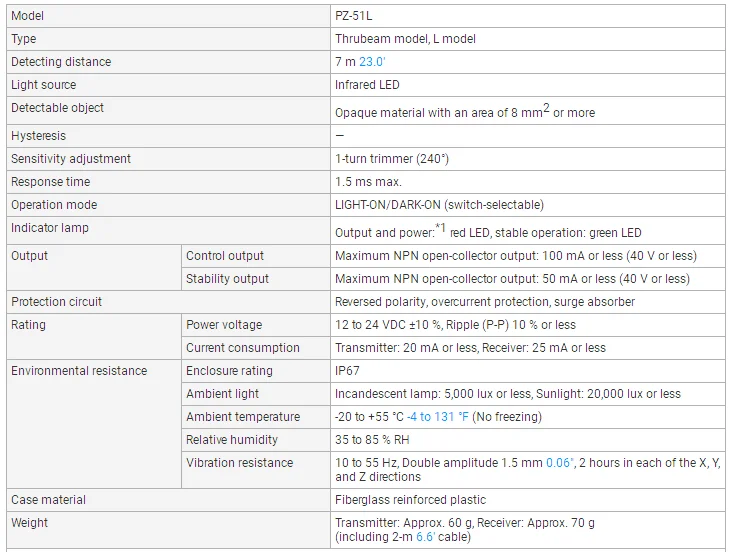Select the PZ-51L model value cell
Screen dimensions: 731x552
[354, 16]
